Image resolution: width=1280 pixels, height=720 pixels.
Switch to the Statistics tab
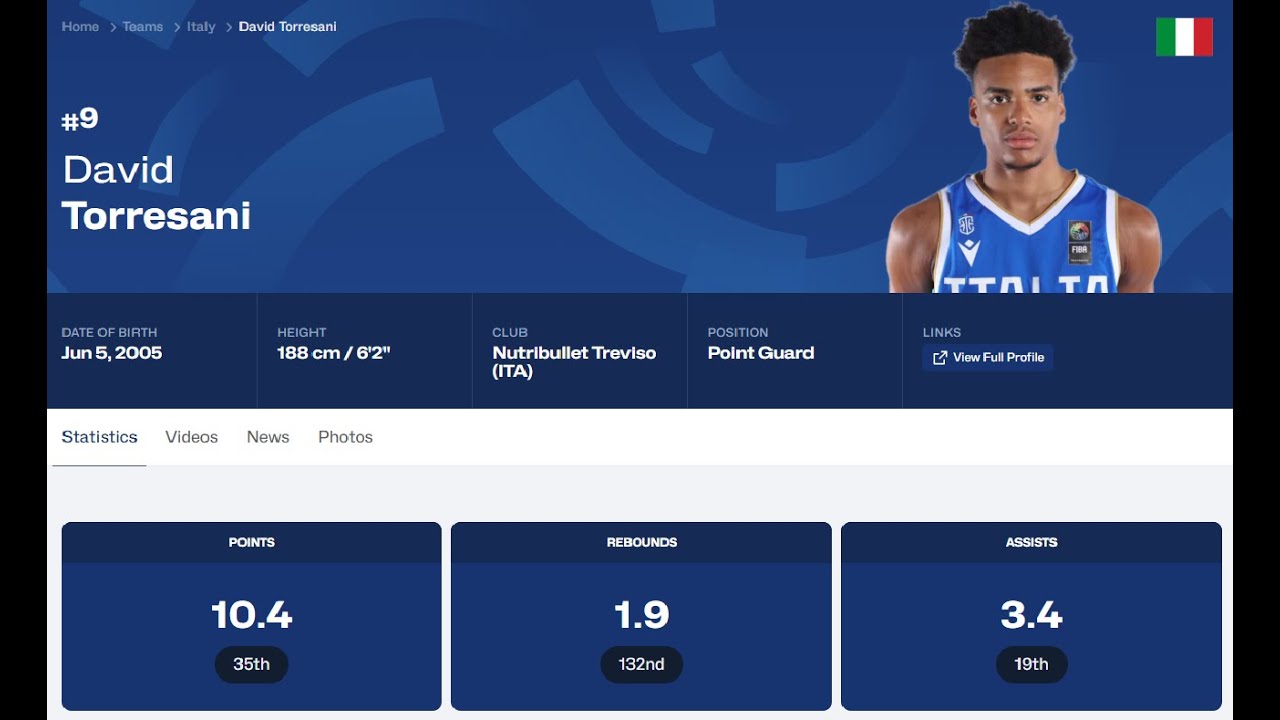coord(99,437)
